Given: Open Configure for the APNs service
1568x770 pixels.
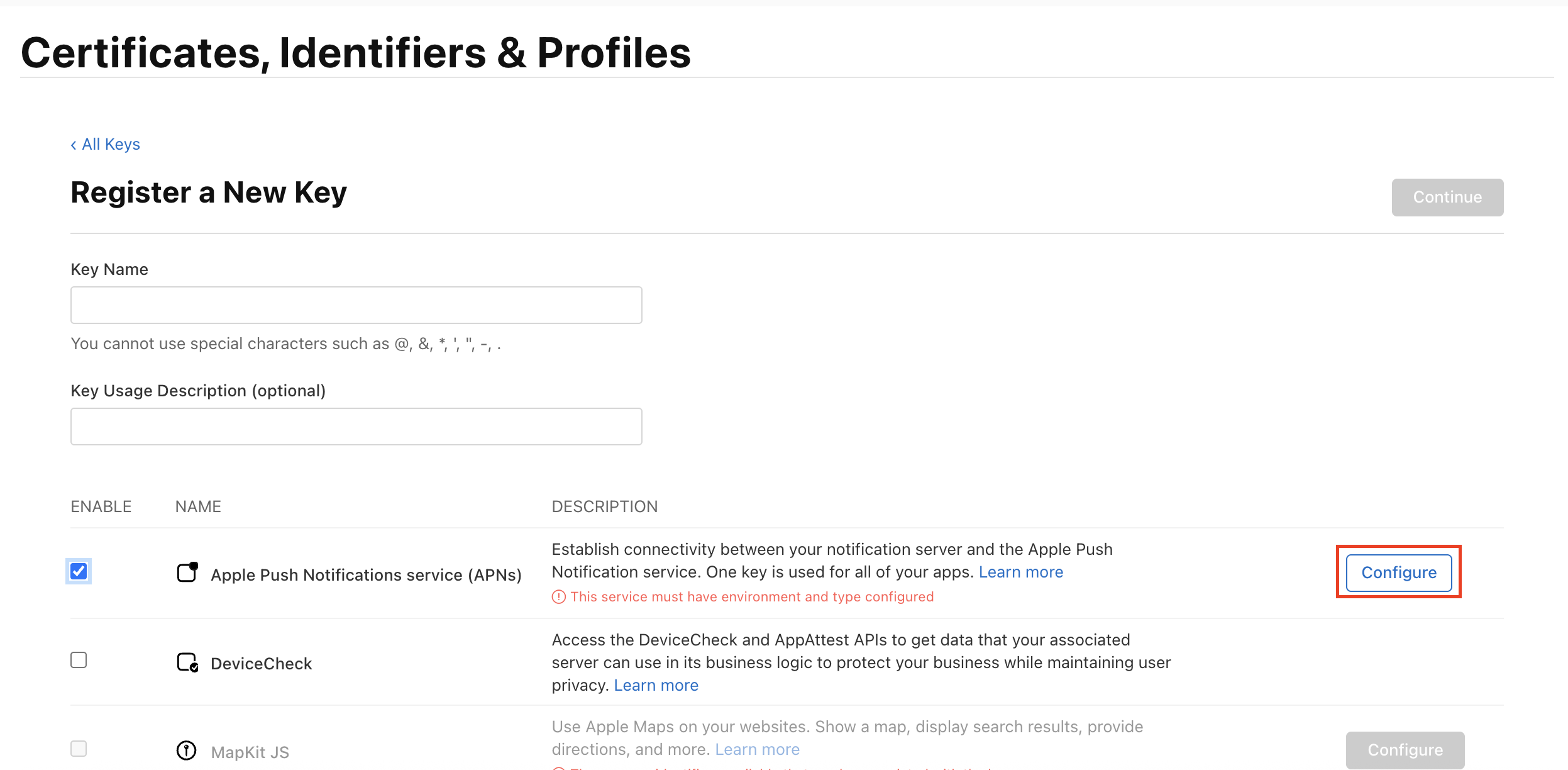Looking at the screenshot, I should pos(1398,572).
